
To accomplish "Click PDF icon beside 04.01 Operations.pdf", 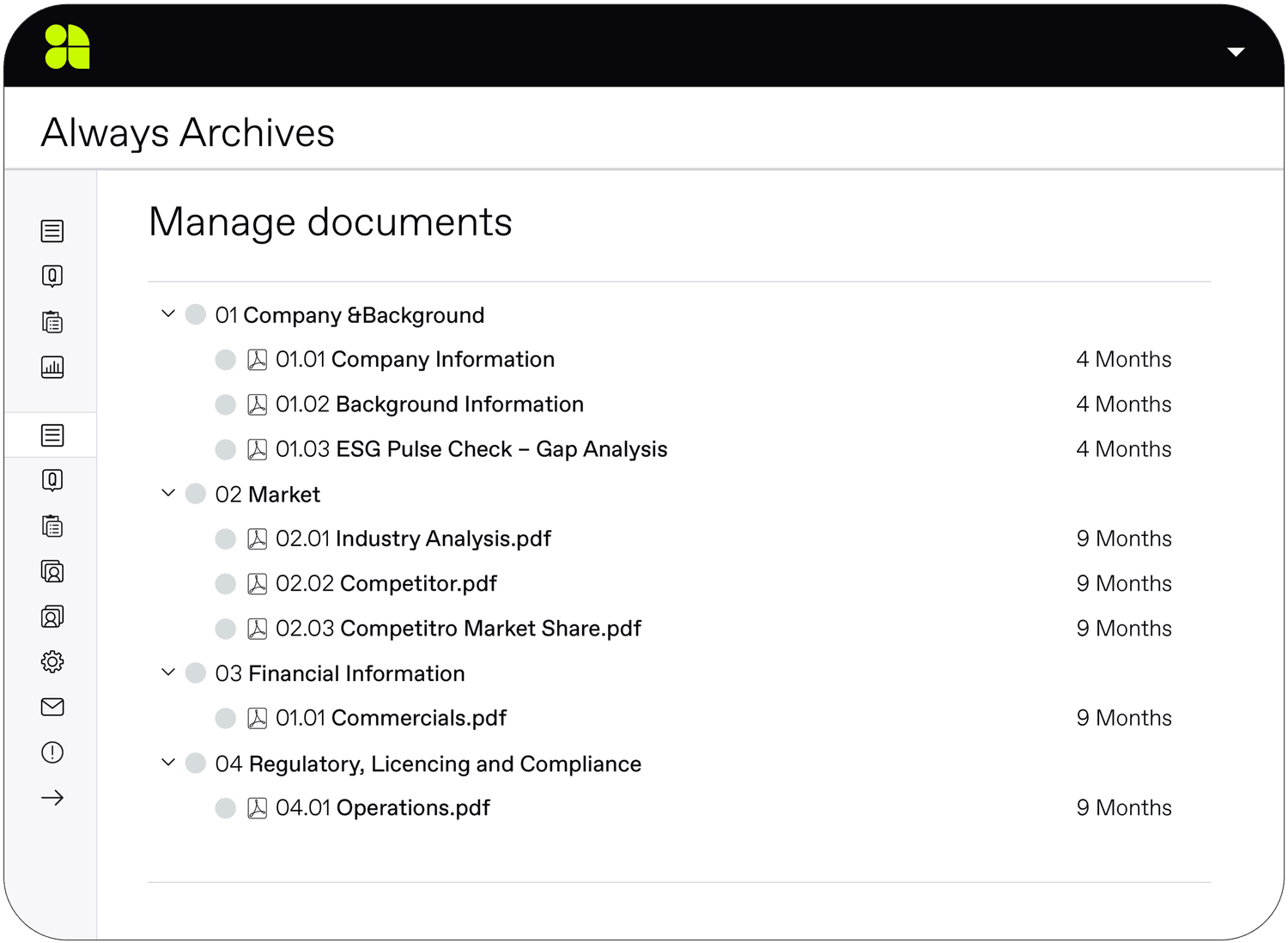I will 257,808.
